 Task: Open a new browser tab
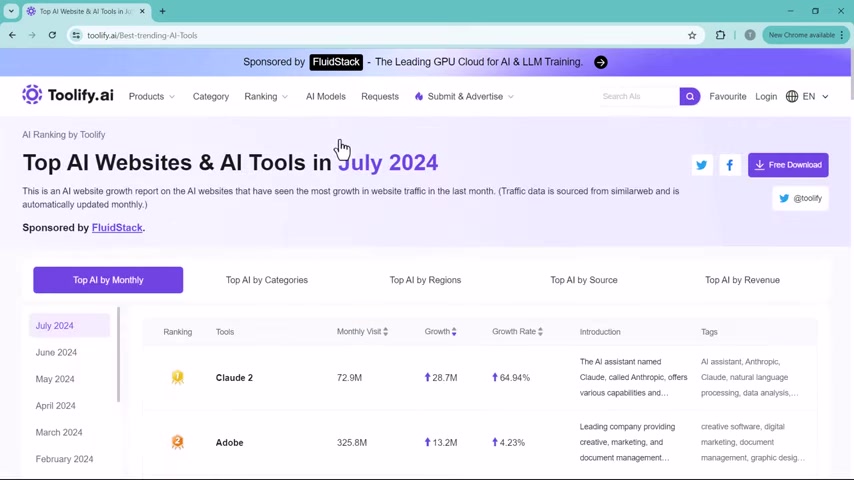tap(162, 11)
